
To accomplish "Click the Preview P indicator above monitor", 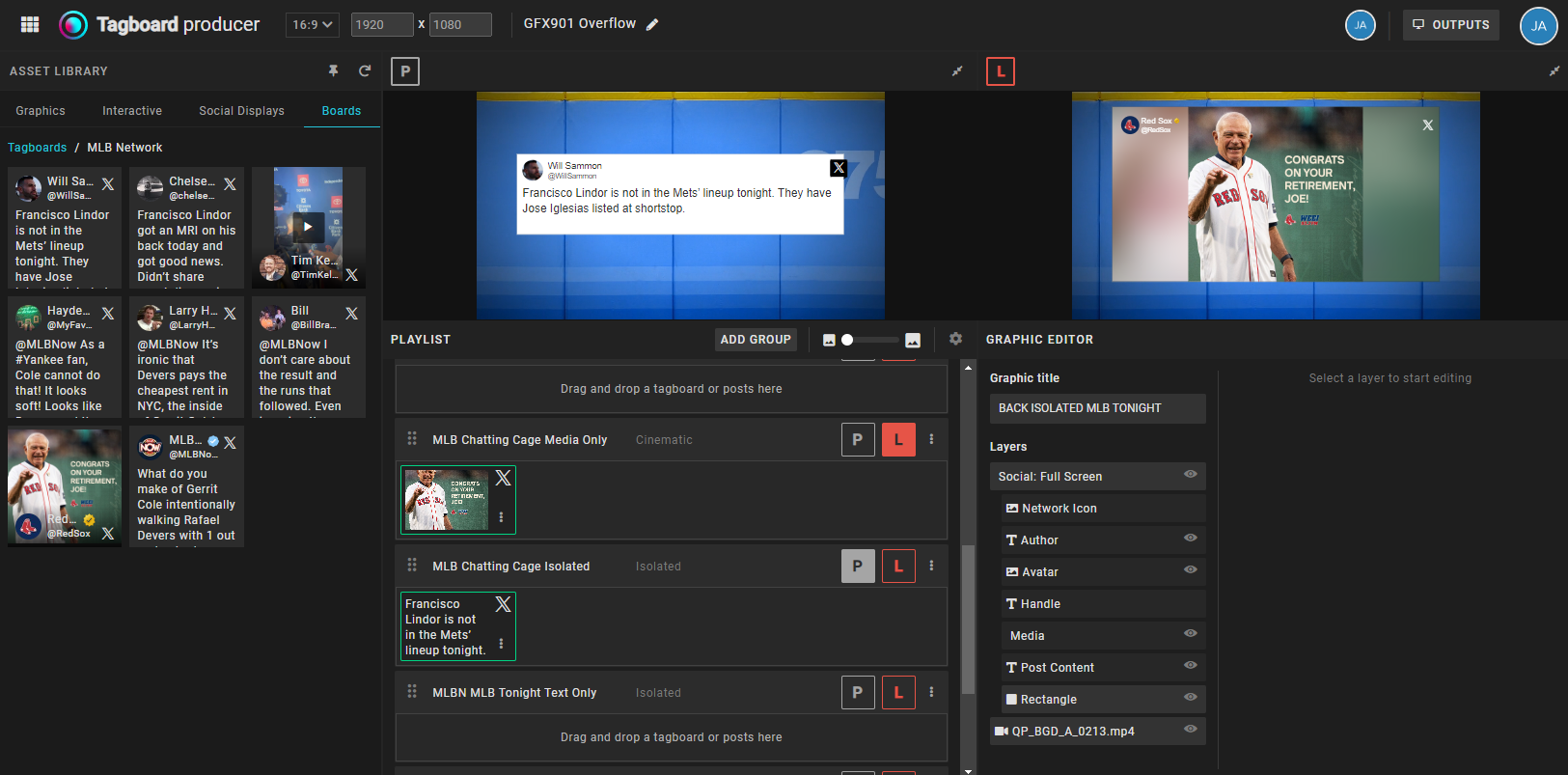I will point(405,71).
